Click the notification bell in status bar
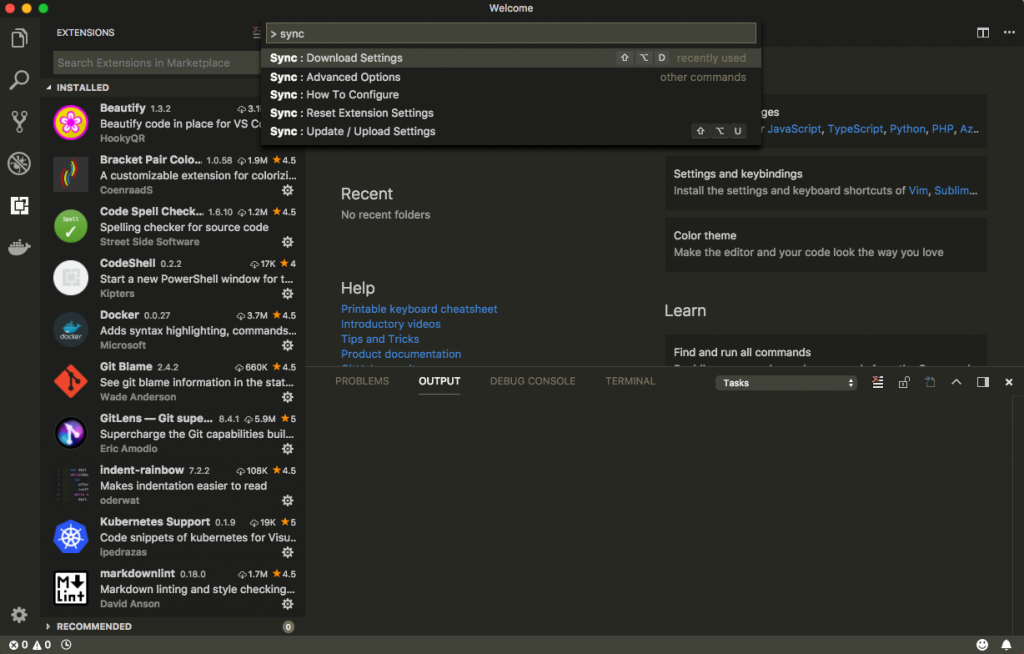This screenshot has width=1024, height=654. [1007, 644]
